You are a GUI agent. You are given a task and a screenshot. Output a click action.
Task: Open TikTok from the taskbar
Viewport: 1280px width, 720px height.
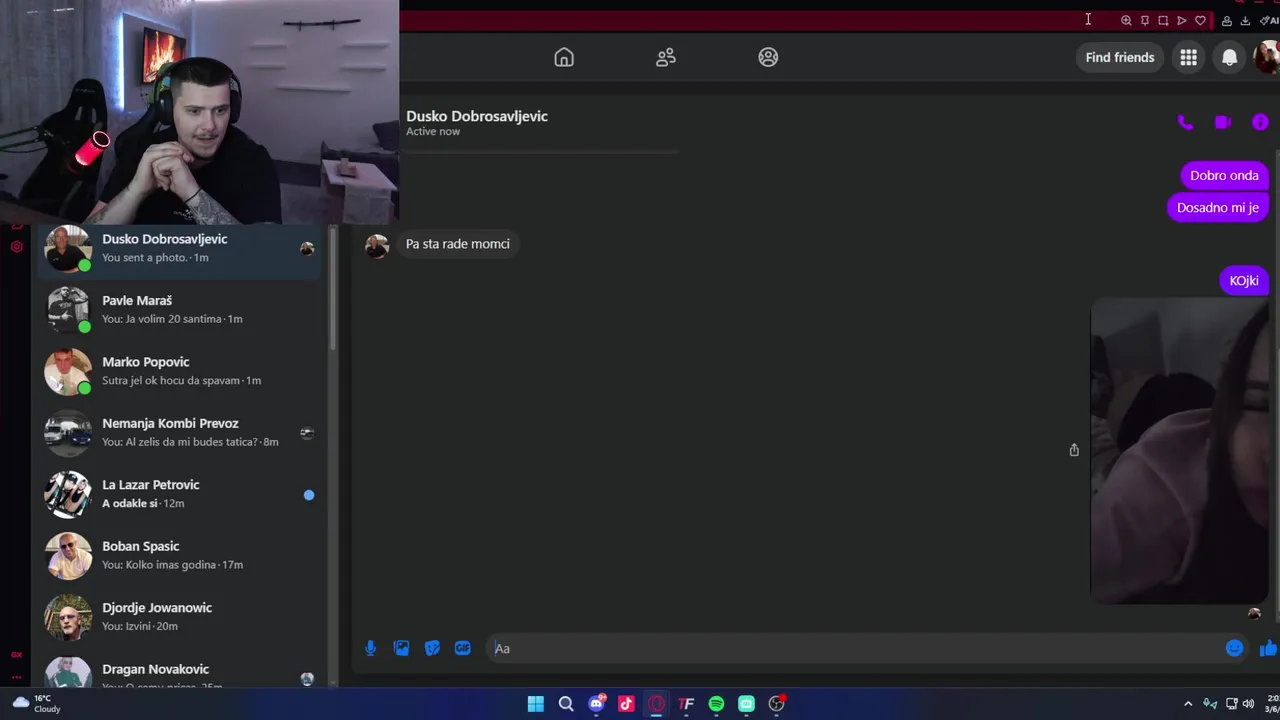pos(626,704)
